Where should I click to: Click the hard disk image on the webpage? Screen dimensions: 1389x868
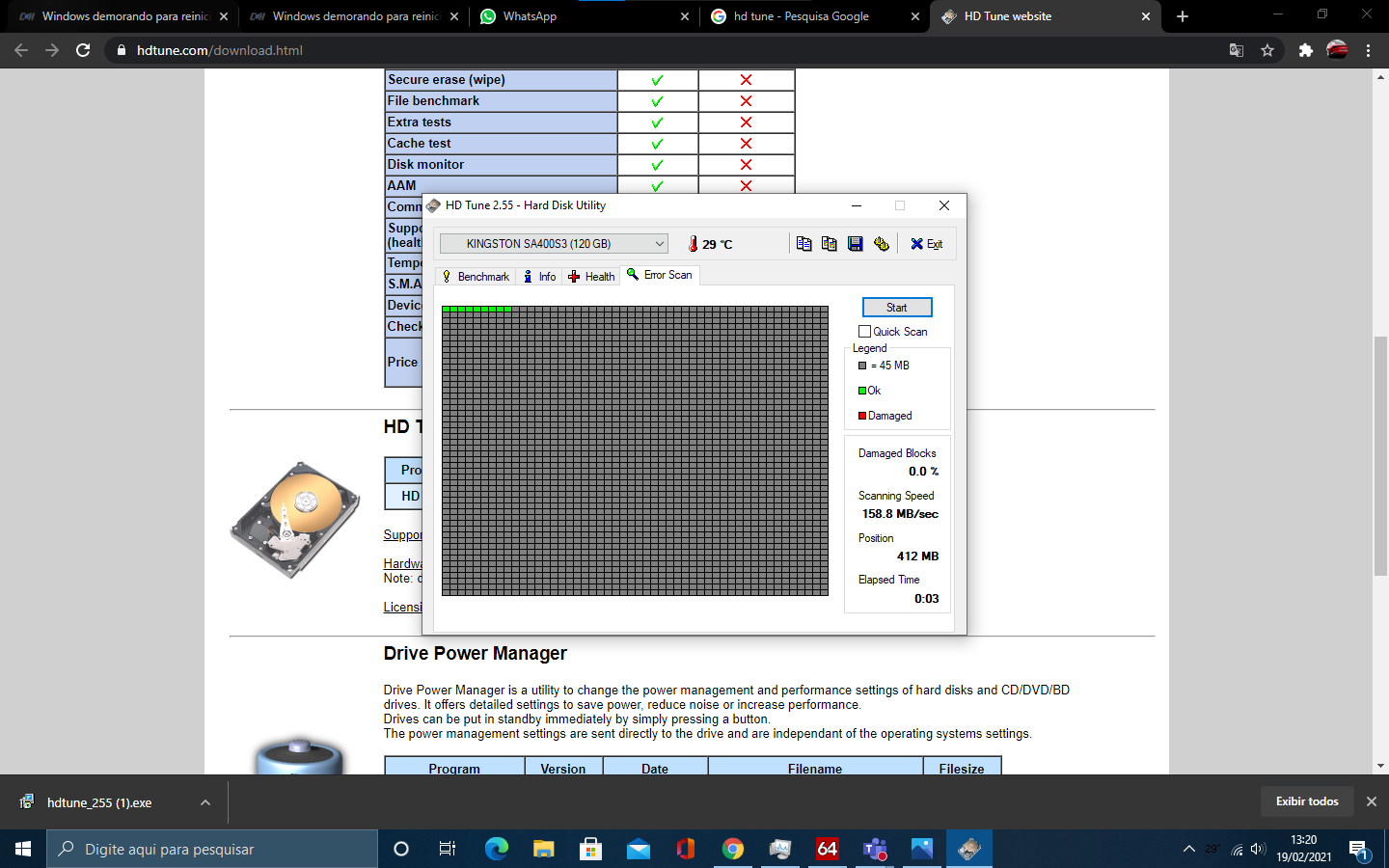294,520
